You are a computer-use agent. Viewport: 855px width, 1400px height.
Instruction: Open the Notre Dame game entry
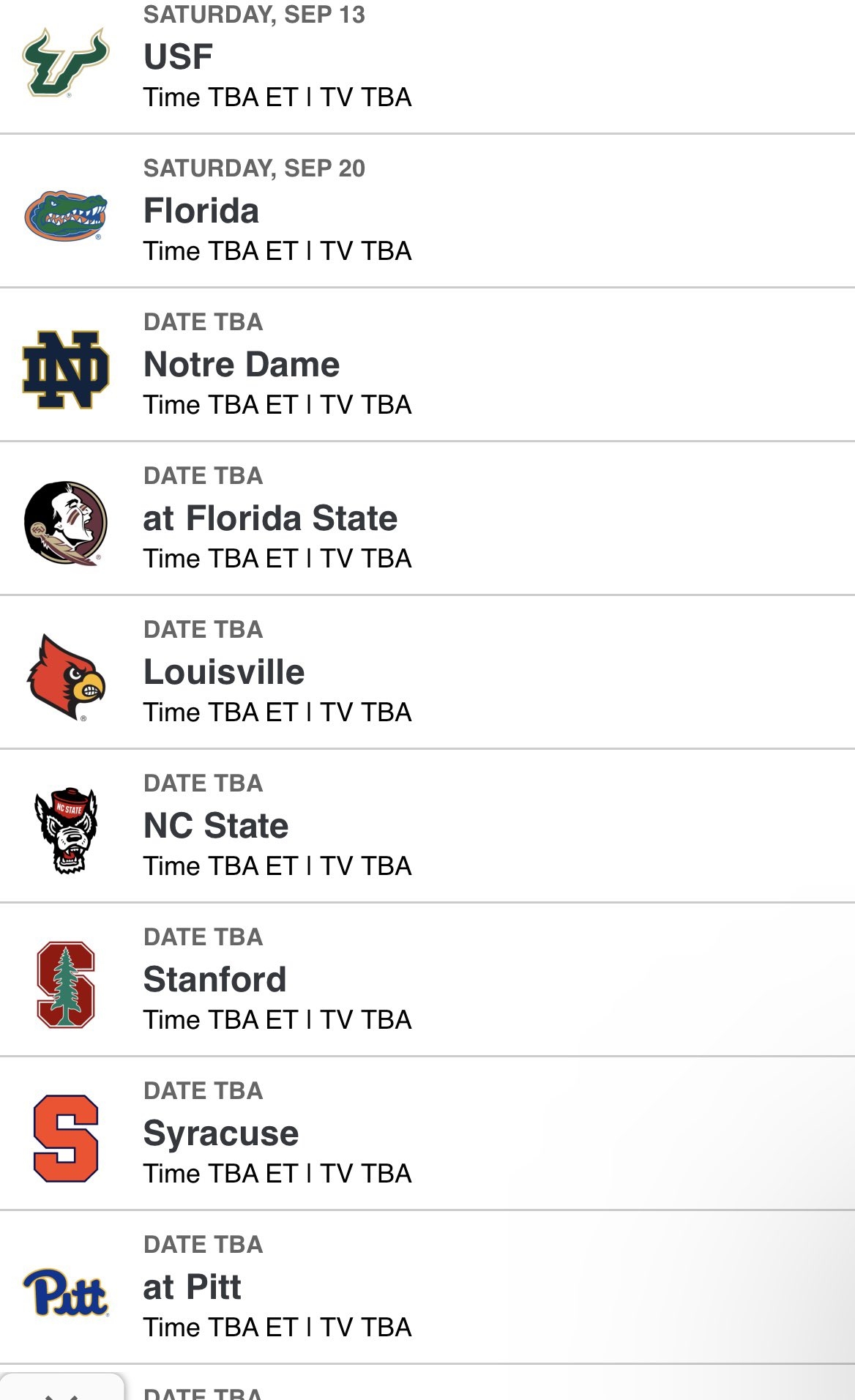242,365
